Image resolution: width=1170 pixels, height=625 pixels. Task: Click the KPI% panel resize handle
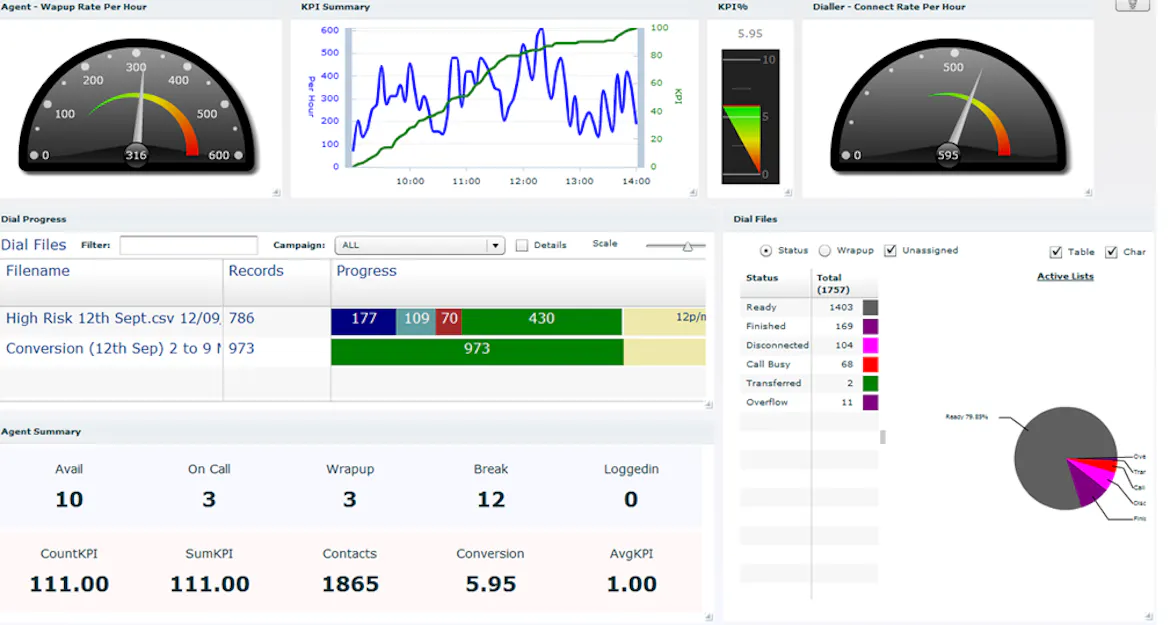(788, 193)
